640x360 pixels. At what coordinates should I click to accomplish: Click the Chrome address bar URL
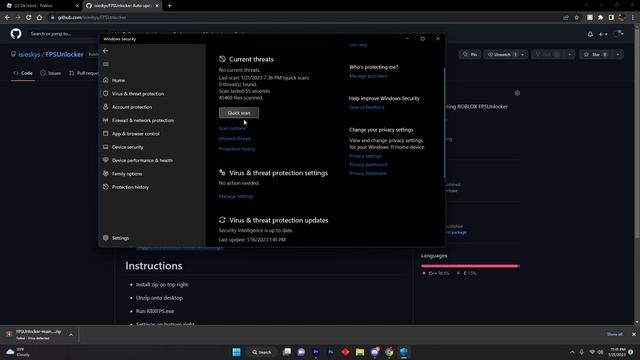click(92, 18)
